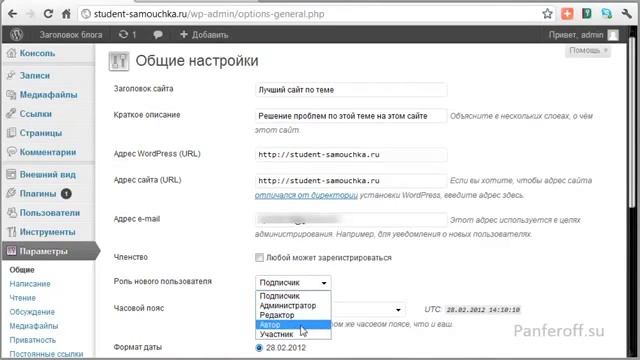Click the Добавить button in admin bar
This screenshot has height=360, width=640.
(x=204, y=35)
